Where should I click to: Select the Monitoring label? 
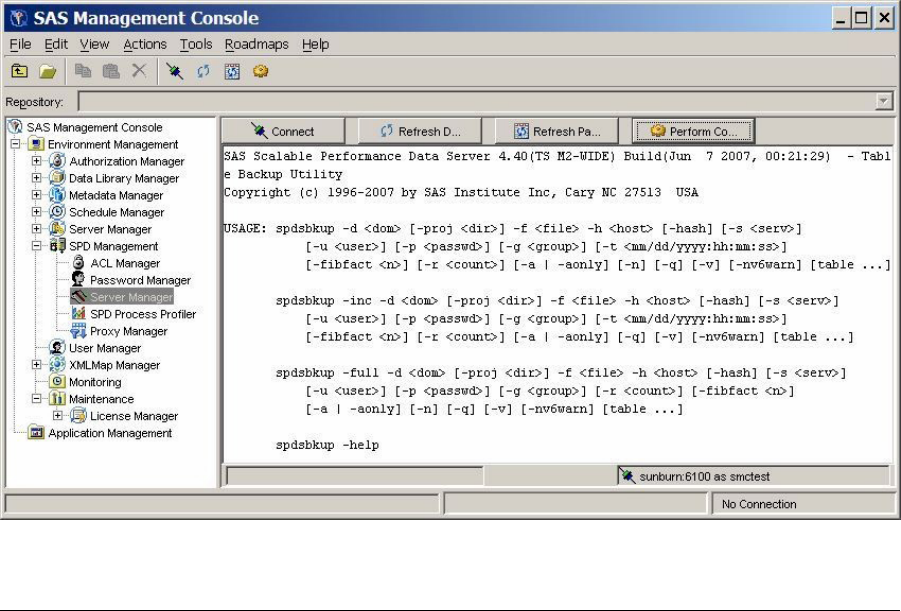point(95,382)
